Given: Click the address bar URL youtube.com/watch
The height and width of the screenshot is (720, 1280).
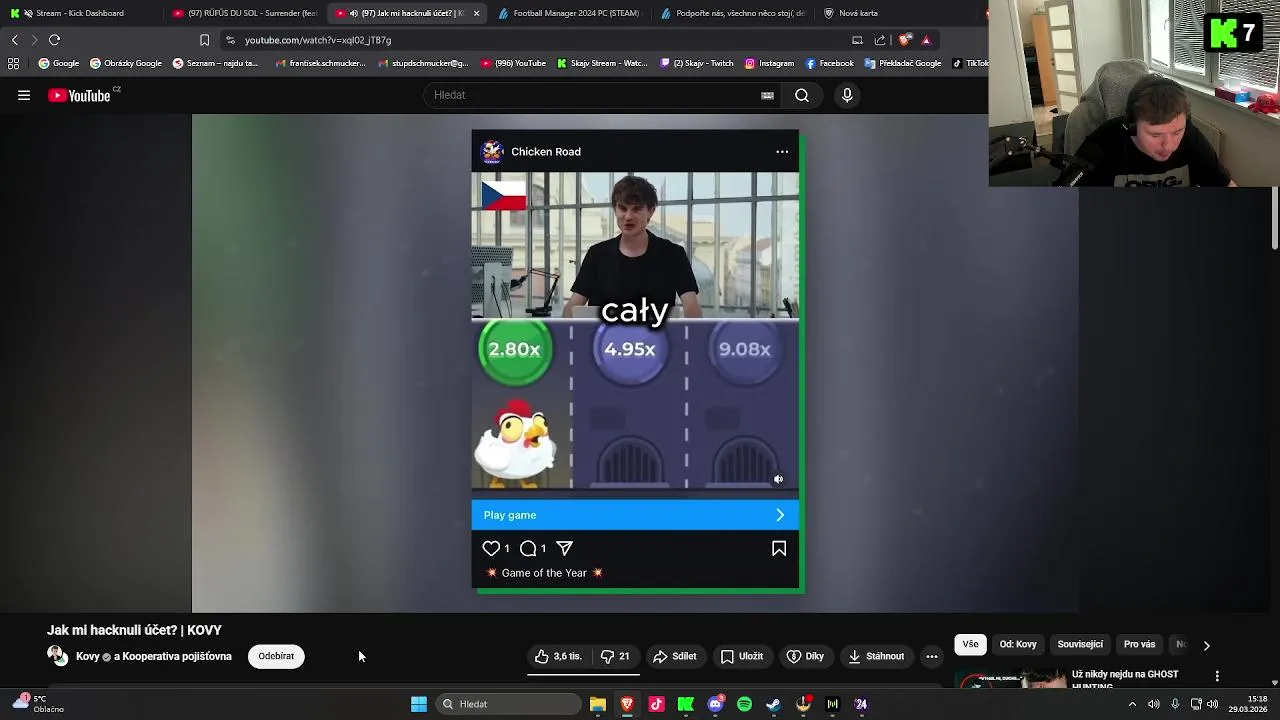Looking at the screenshot, I should (318, 40).
